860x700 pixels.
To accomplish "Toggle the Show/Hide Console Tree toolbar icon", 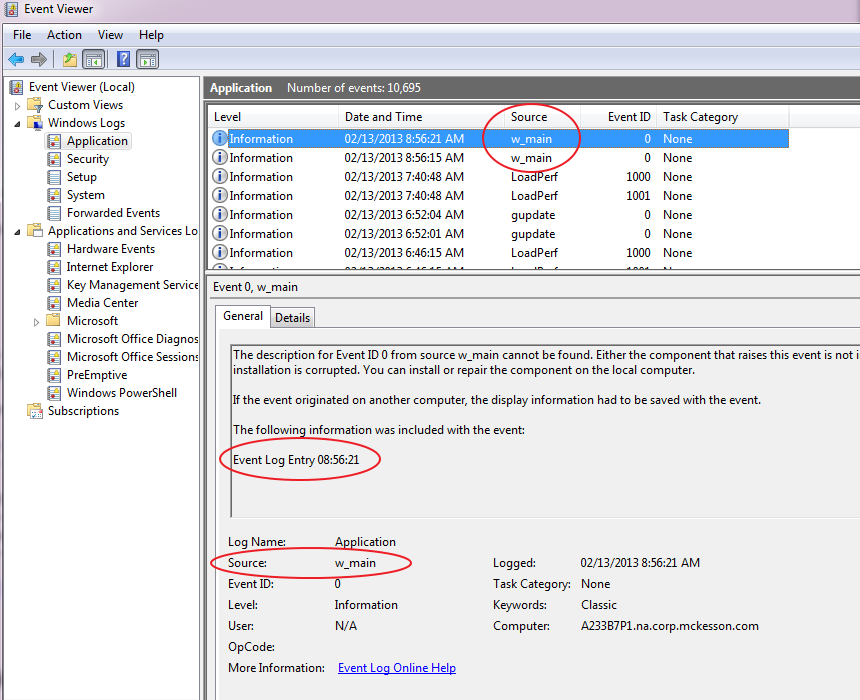I will point(94,59).
